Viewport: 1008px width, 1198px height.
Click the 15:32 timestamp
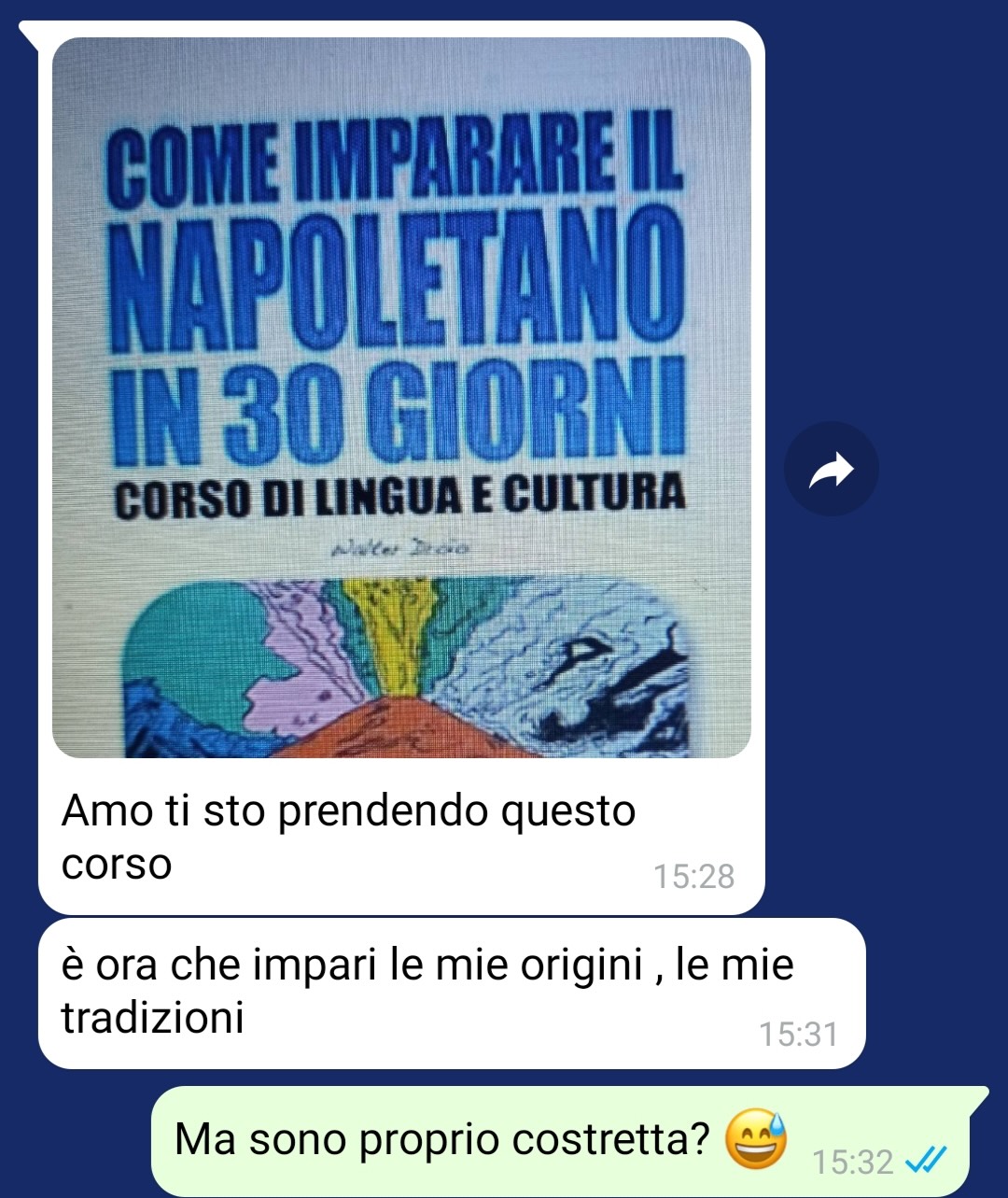[852, 1162]
